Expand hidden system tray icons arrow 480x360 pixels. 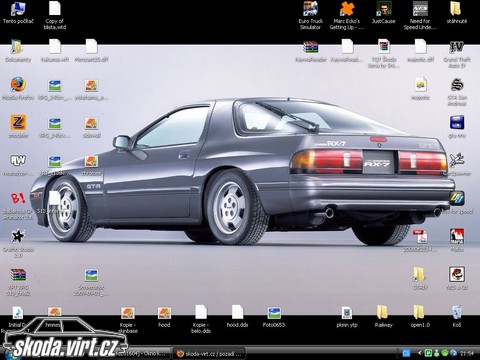click(x=420, y=353)
